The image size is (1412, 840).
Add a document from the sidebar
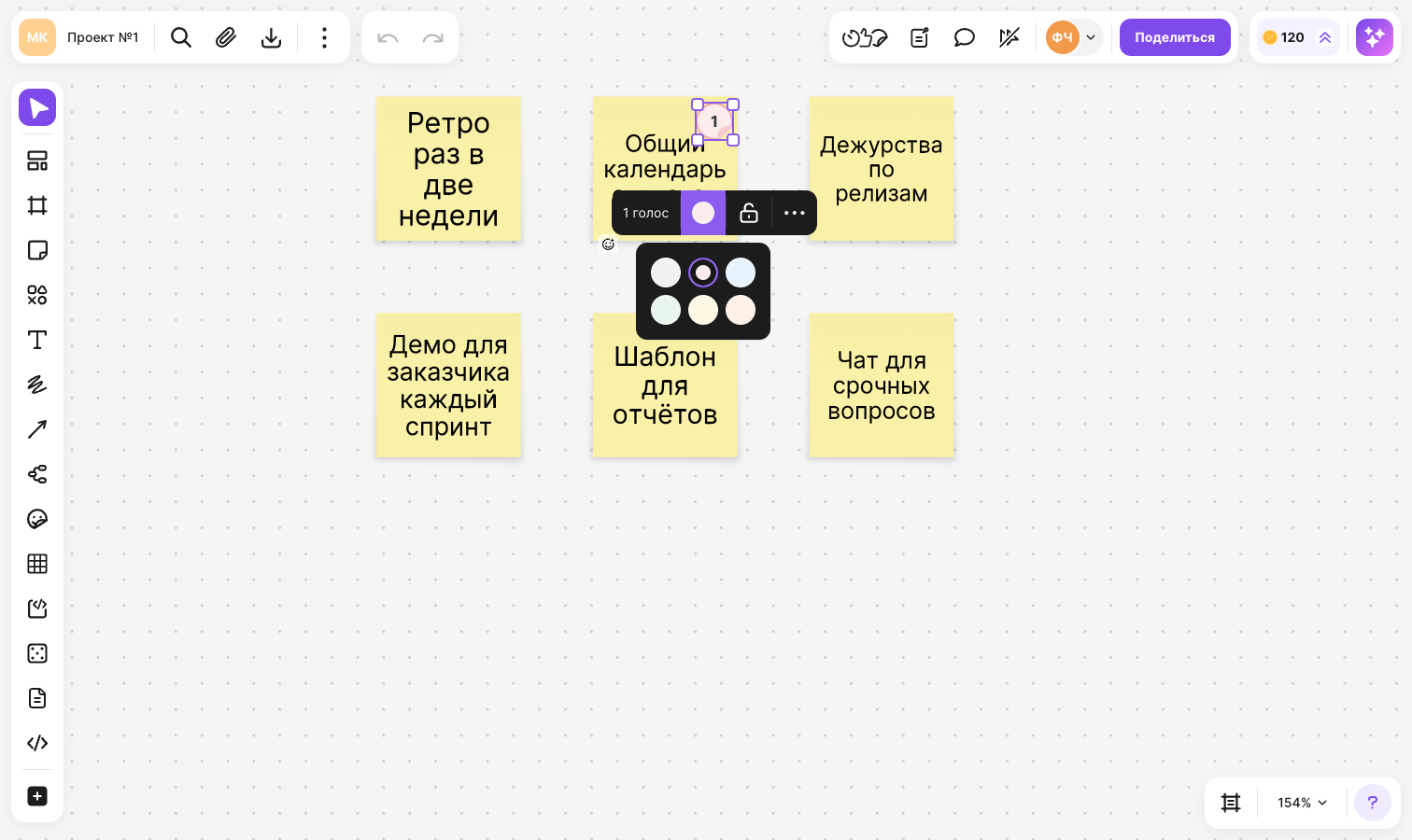[37, 698]
